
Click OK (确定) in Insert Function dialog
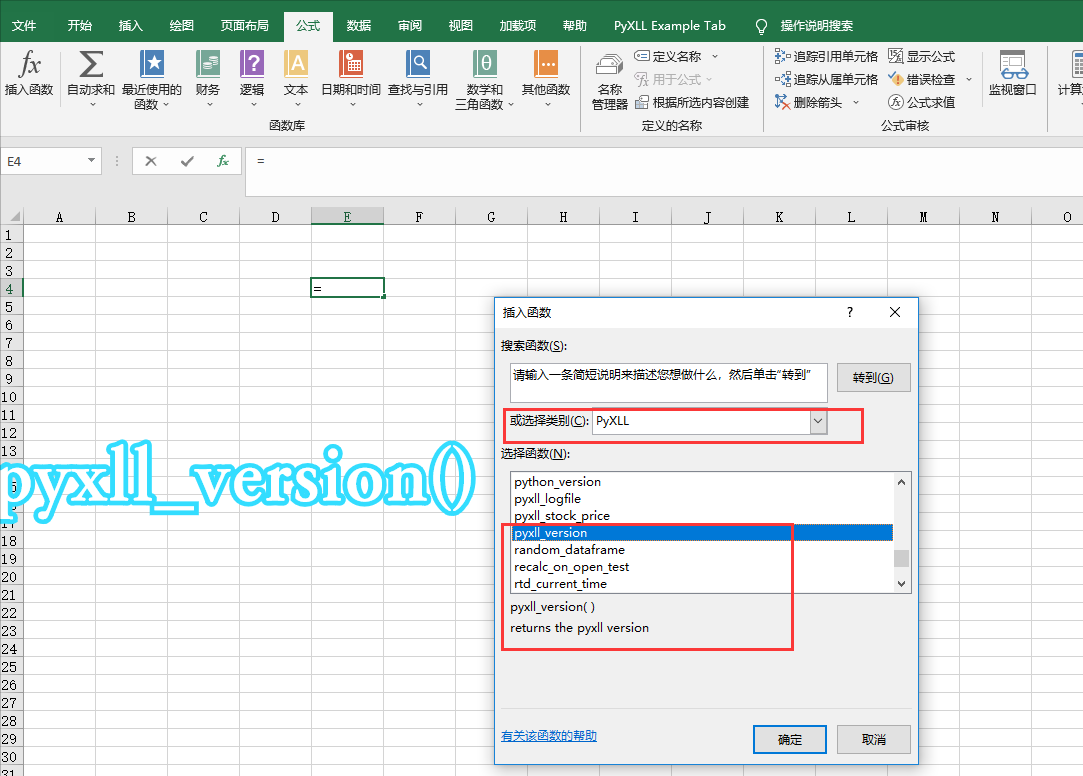[x=789, y=739]
